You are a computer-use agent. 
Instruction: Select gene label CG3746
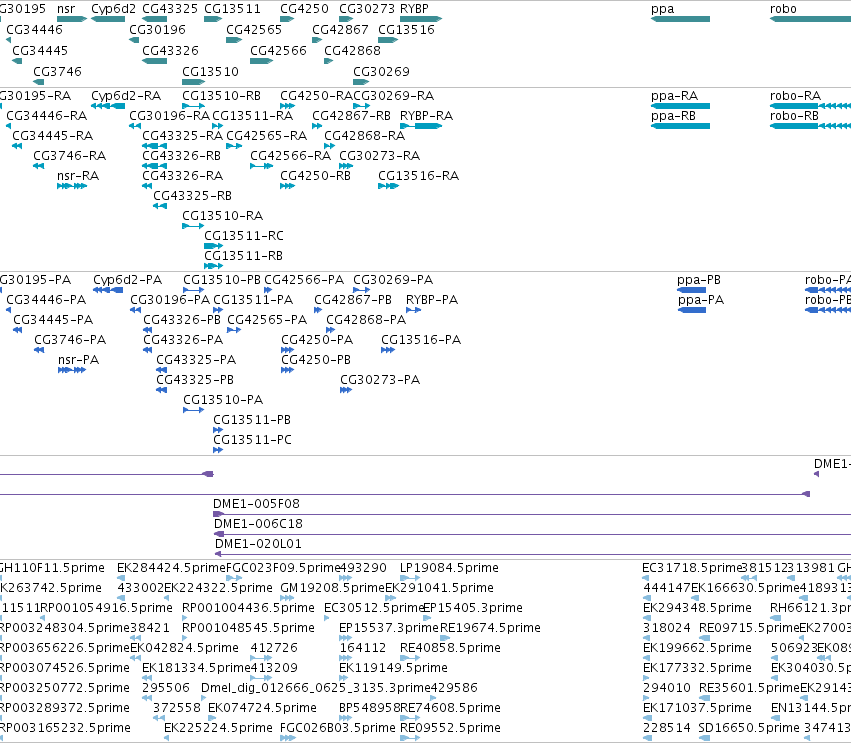58,72
